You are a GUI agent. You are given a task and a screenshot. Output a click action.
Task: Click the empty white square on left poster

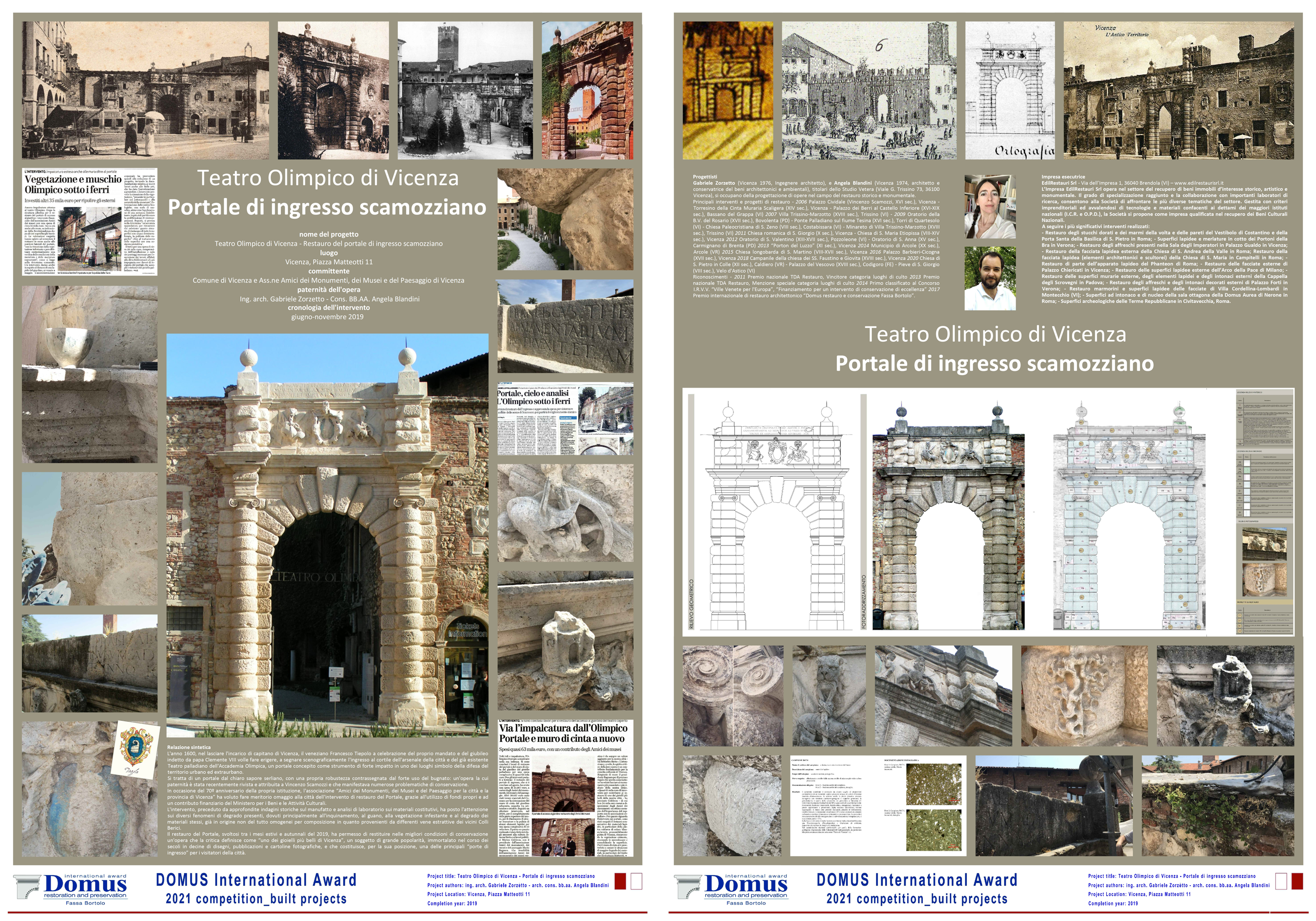(x=636, y=881)
